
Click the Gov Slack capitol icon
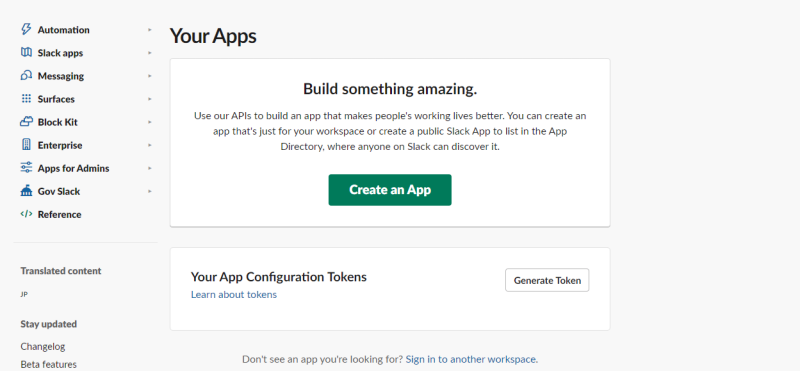(26, 191)
